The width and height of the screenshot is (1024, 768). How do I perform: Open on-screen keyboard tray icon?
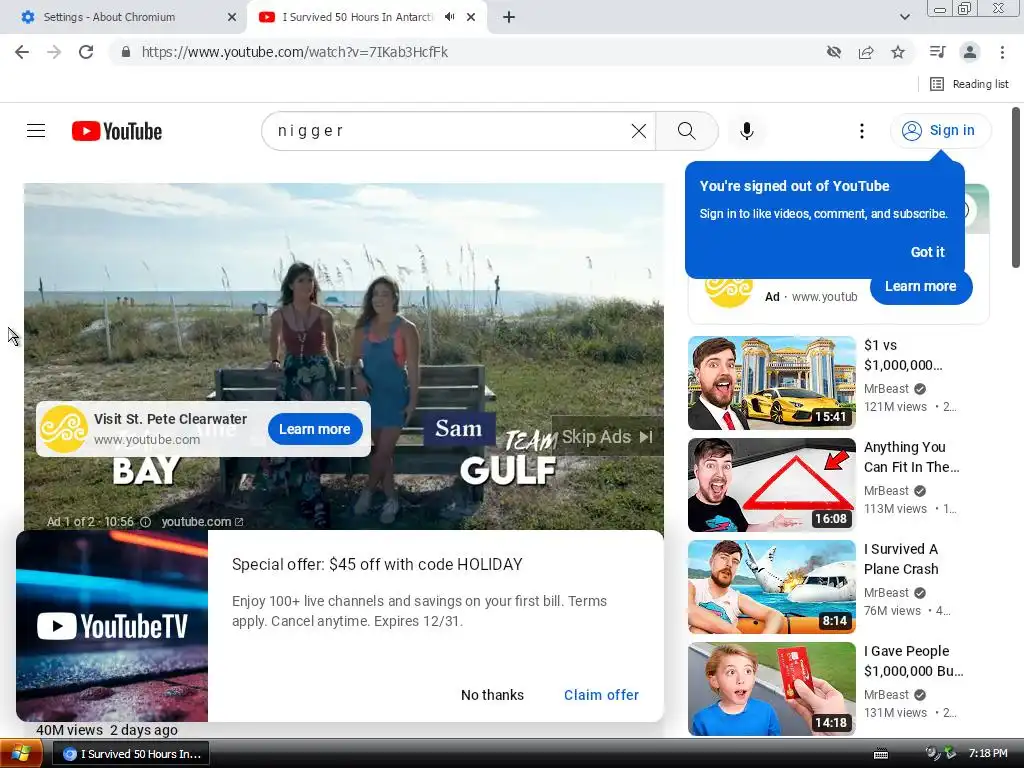[881, 754]
